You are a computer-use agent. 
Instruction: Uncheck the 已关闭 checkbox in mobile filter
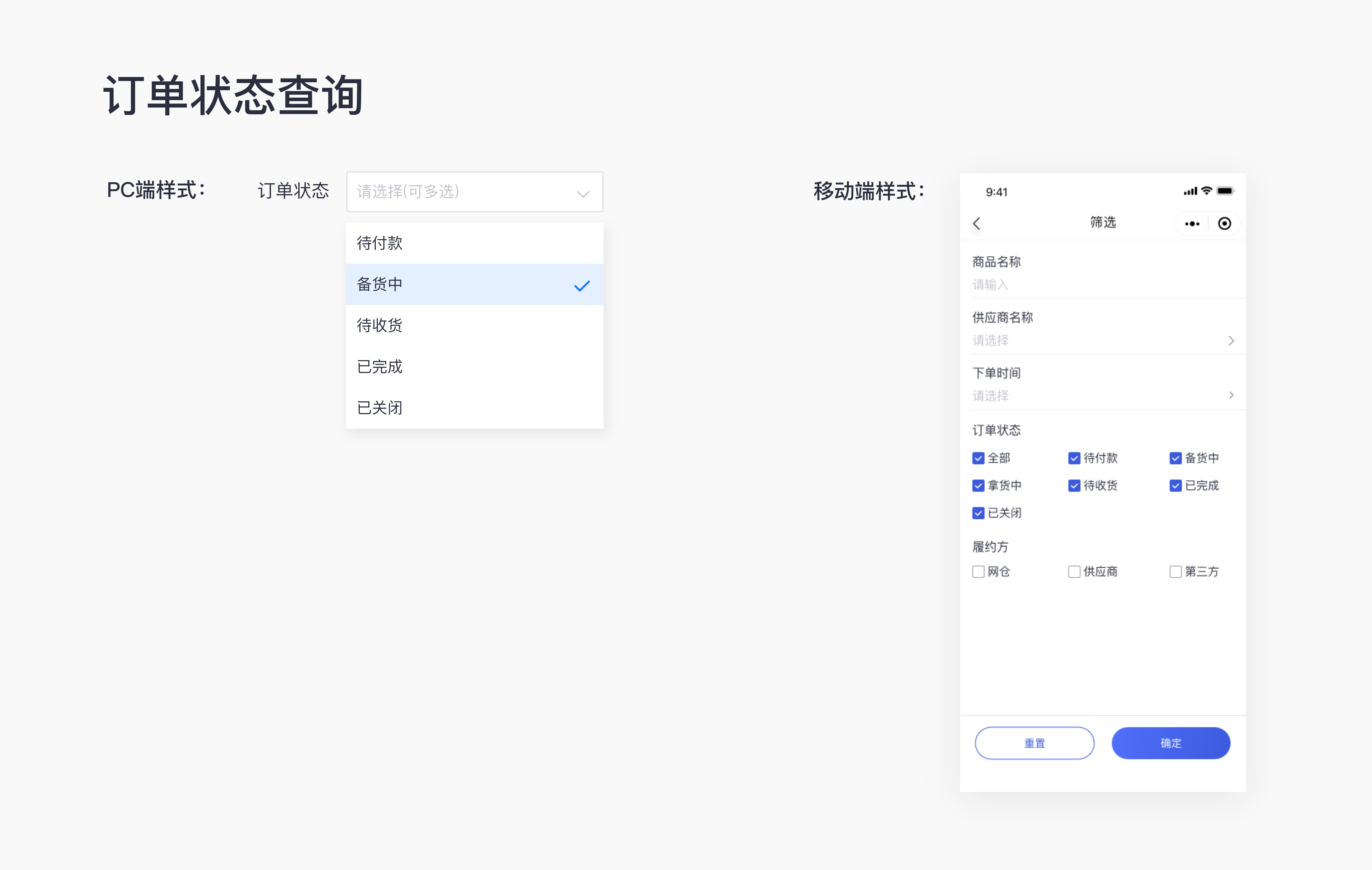click(x=978, y=513)
